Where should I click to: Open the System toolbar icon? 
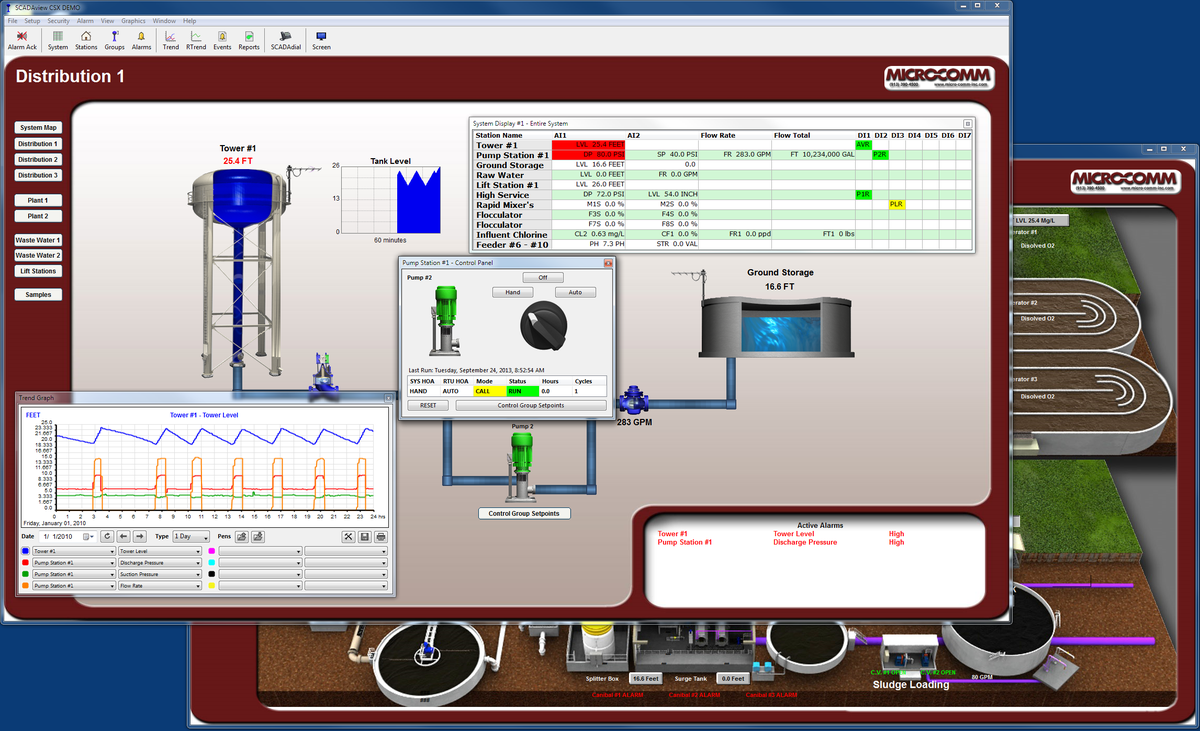58,39
